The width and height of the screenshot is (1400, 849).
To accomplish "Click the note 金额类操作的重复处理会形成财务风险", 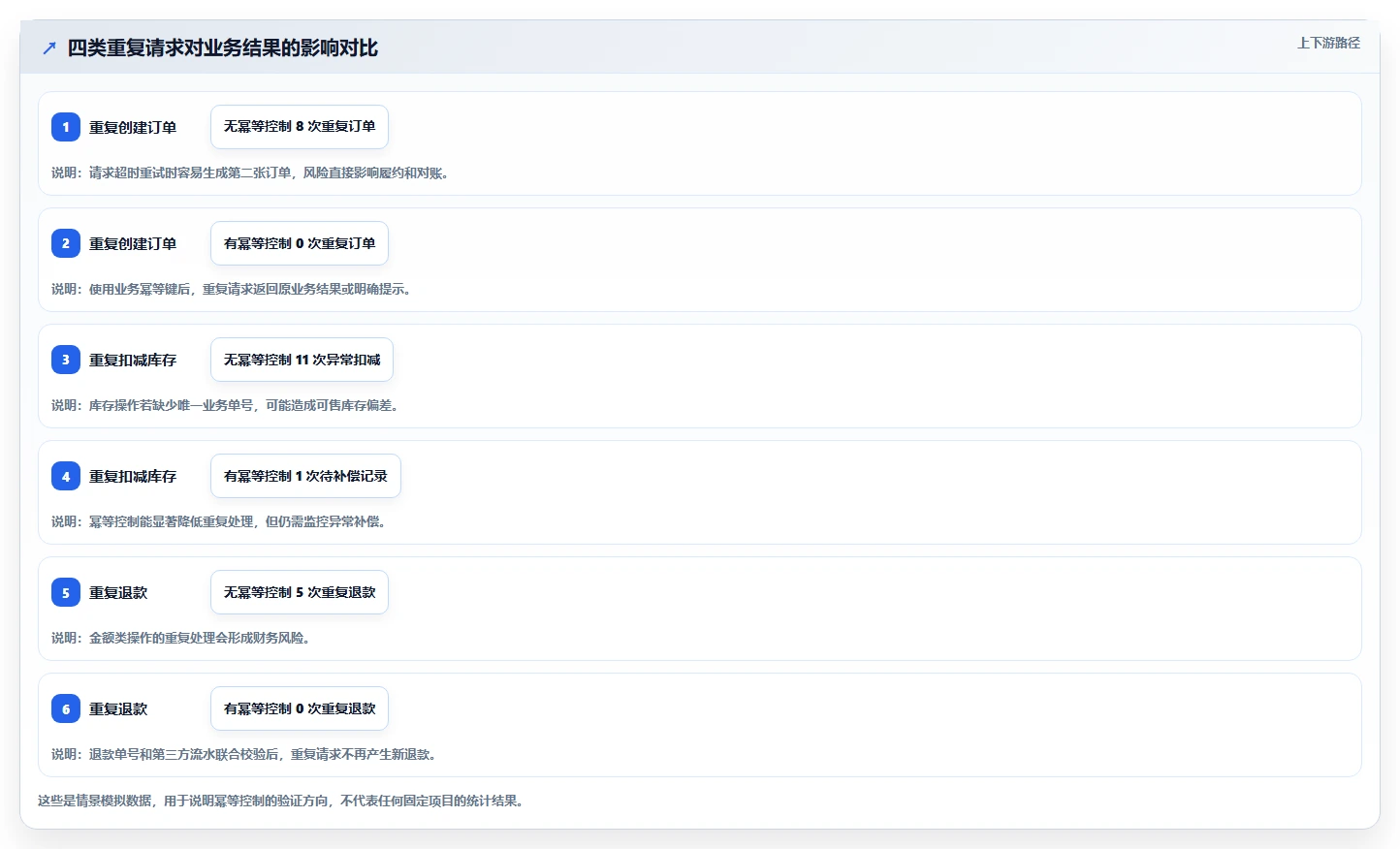I will pyautogui.click(x=180, y=638).
